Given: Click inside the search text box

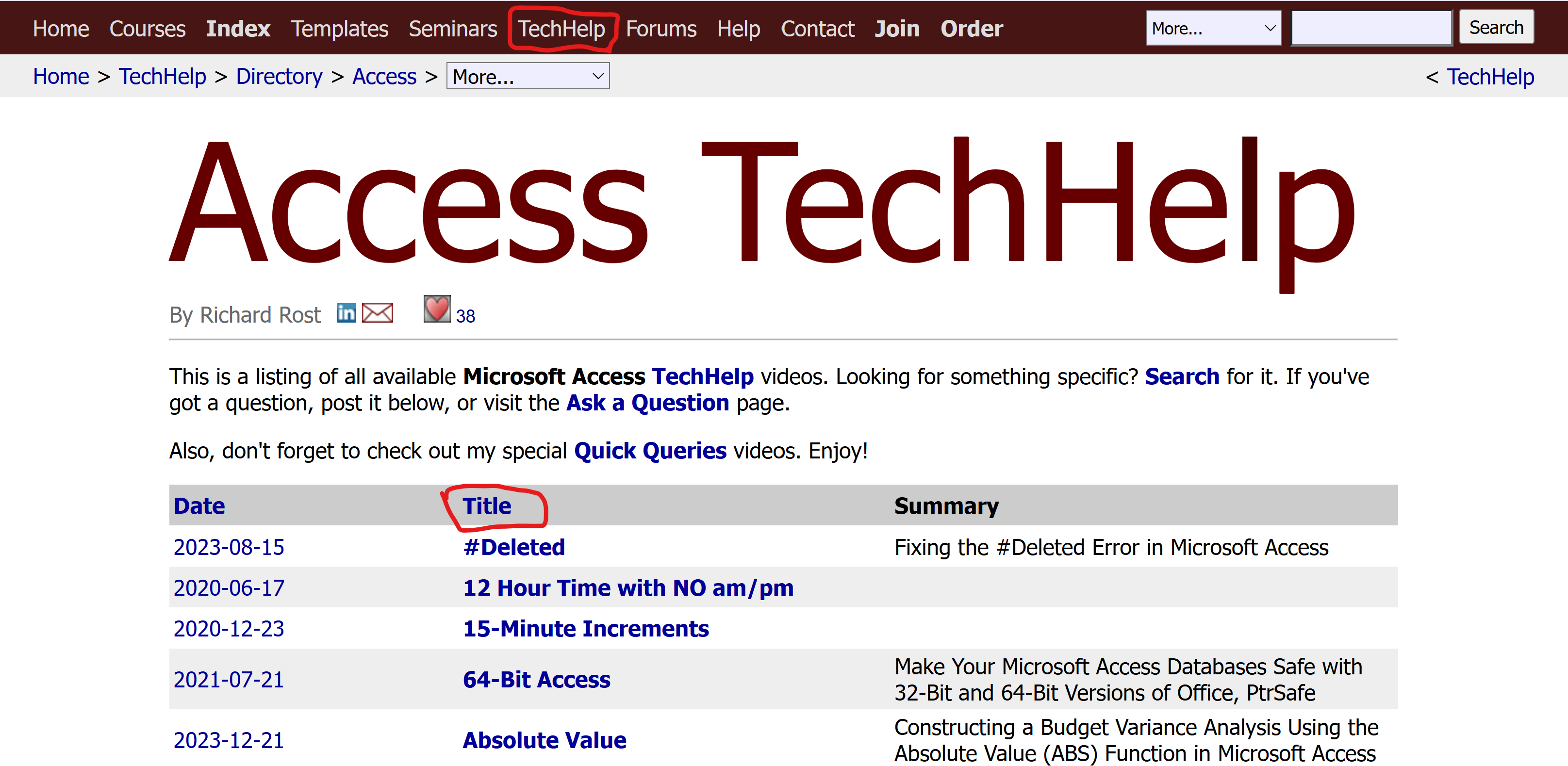Looking at the screenshot, I should click(1371, 27).
